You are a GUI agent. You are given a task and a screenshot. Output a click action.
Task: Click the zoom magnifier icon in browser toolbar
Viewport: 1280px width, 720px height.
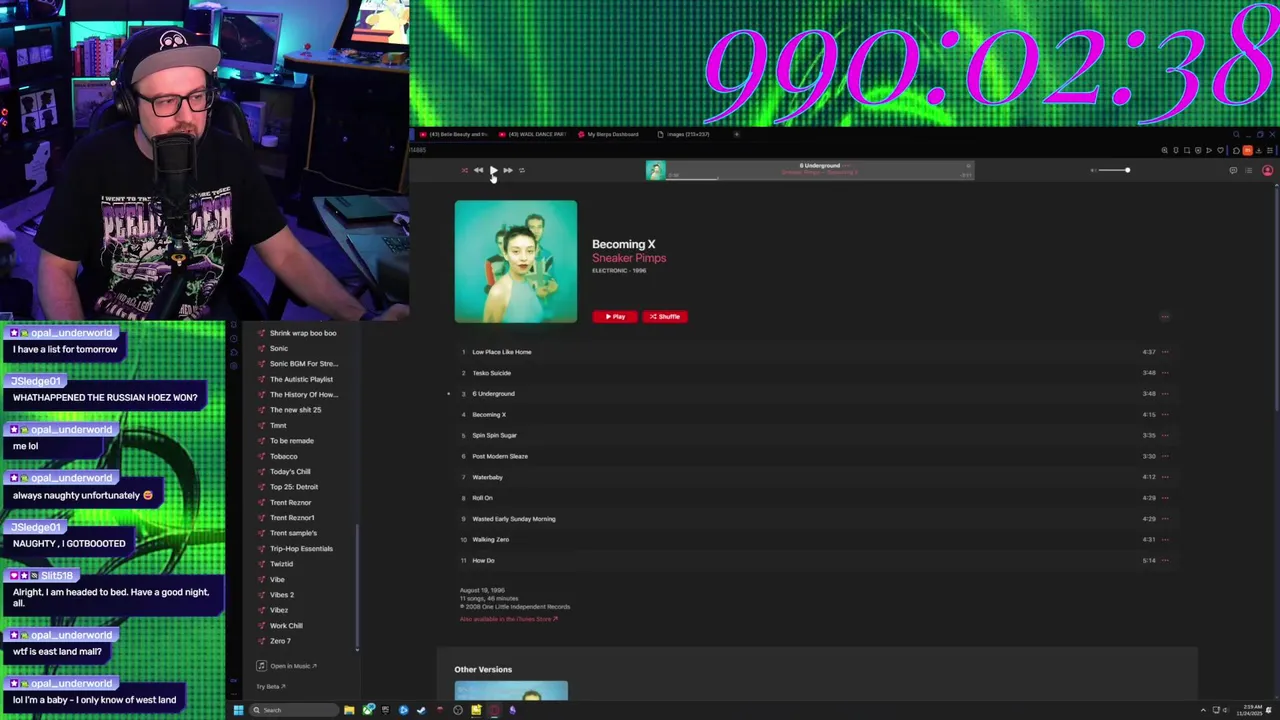[x=1164, y=150]
